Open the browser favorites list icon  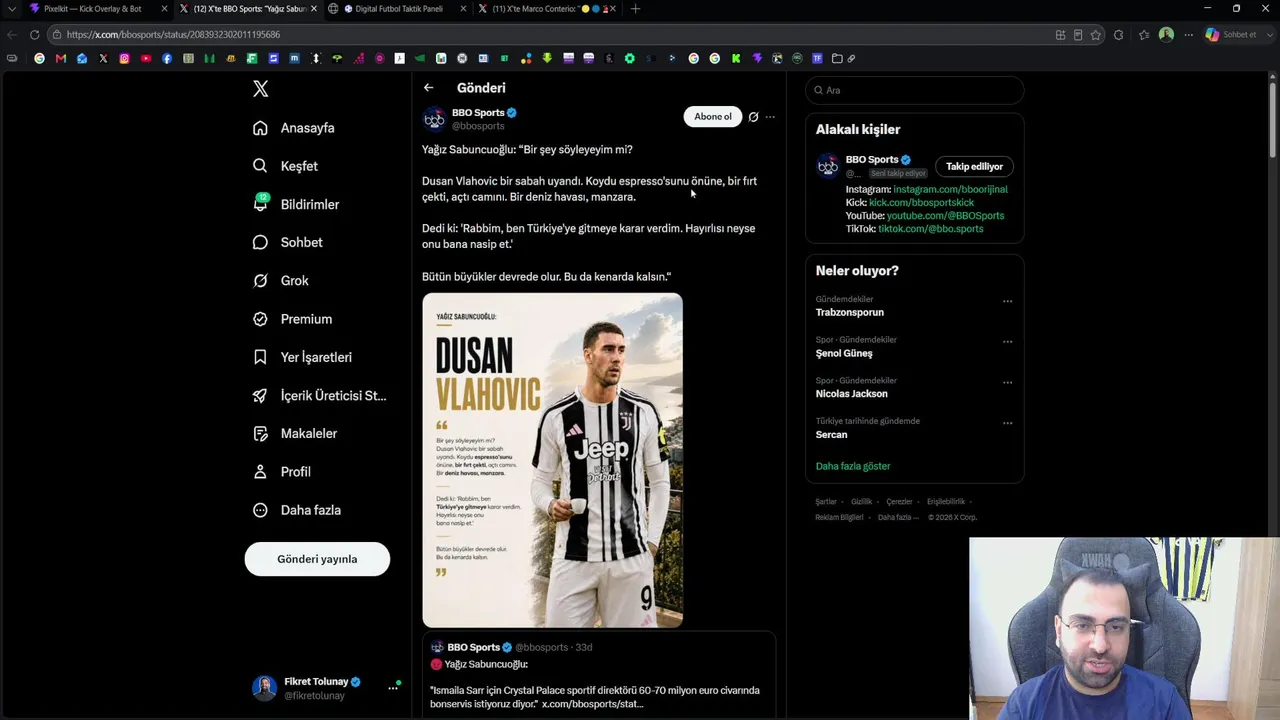1144,35
